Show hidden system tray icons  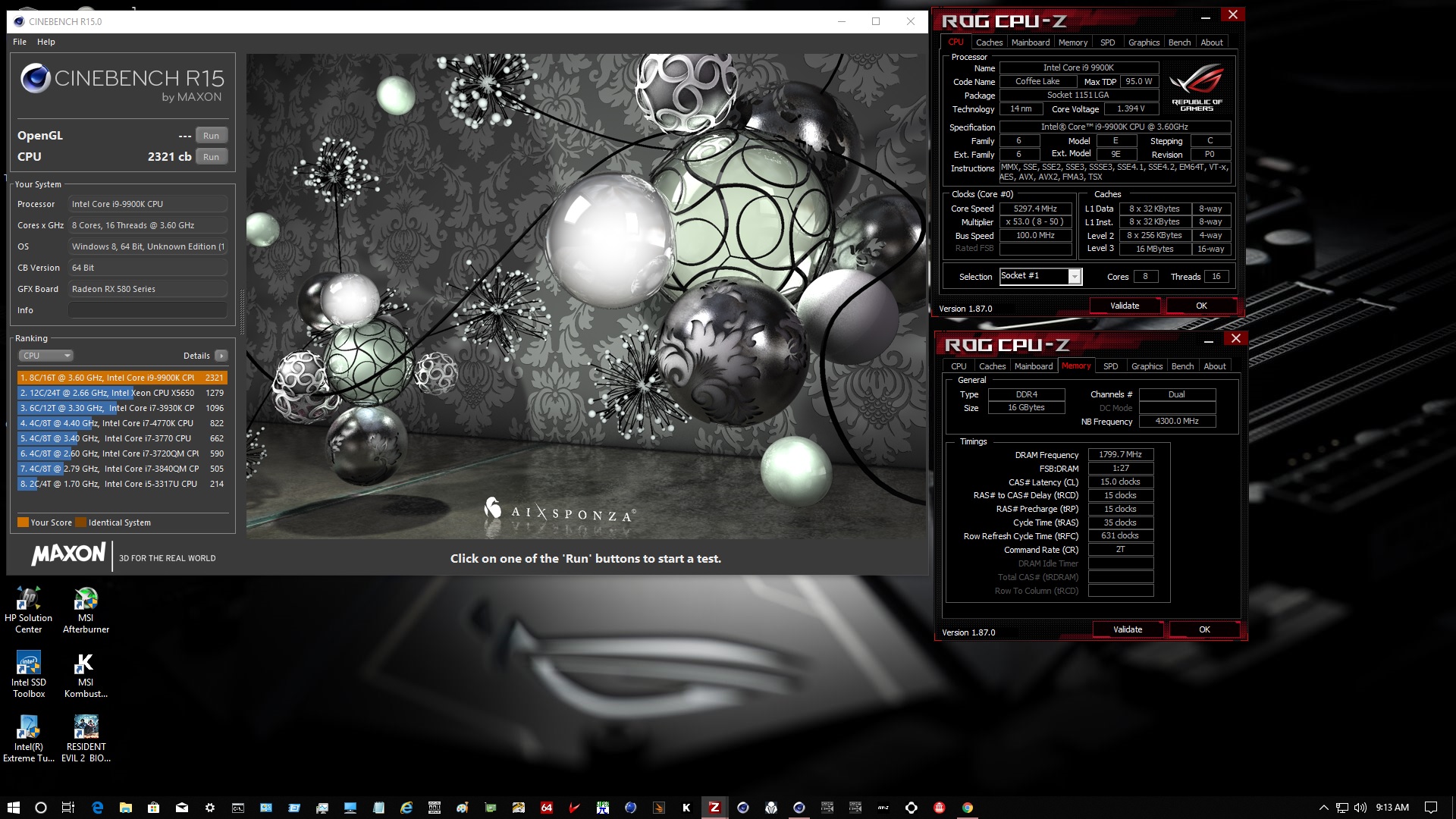pyautogui.click(x=1324, y=808)
